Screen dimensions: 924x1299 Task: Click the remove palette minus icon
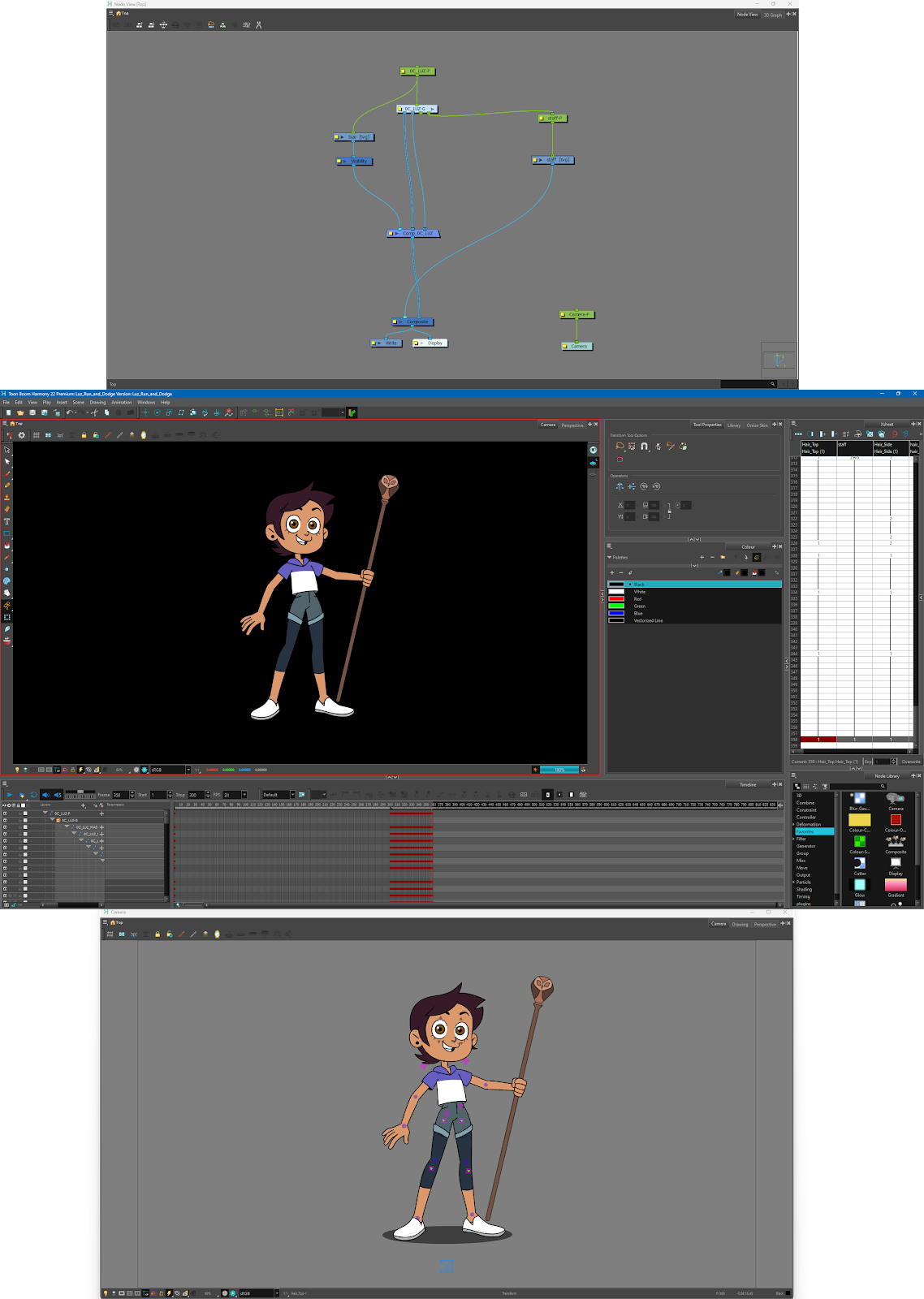tap(712, 557)
